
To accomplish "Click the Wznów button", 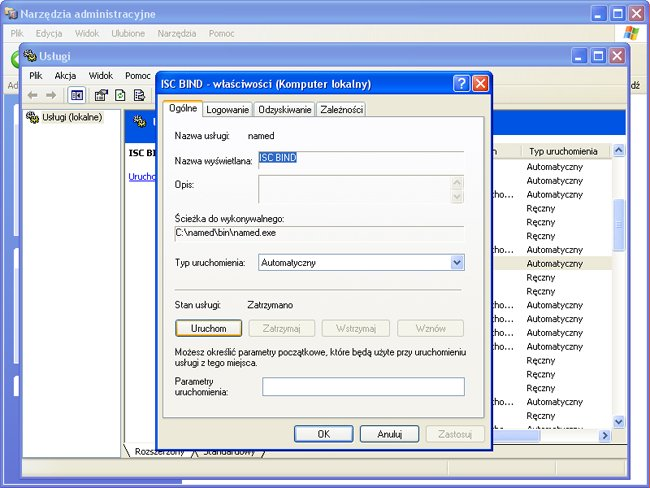I will pos(430,328).
